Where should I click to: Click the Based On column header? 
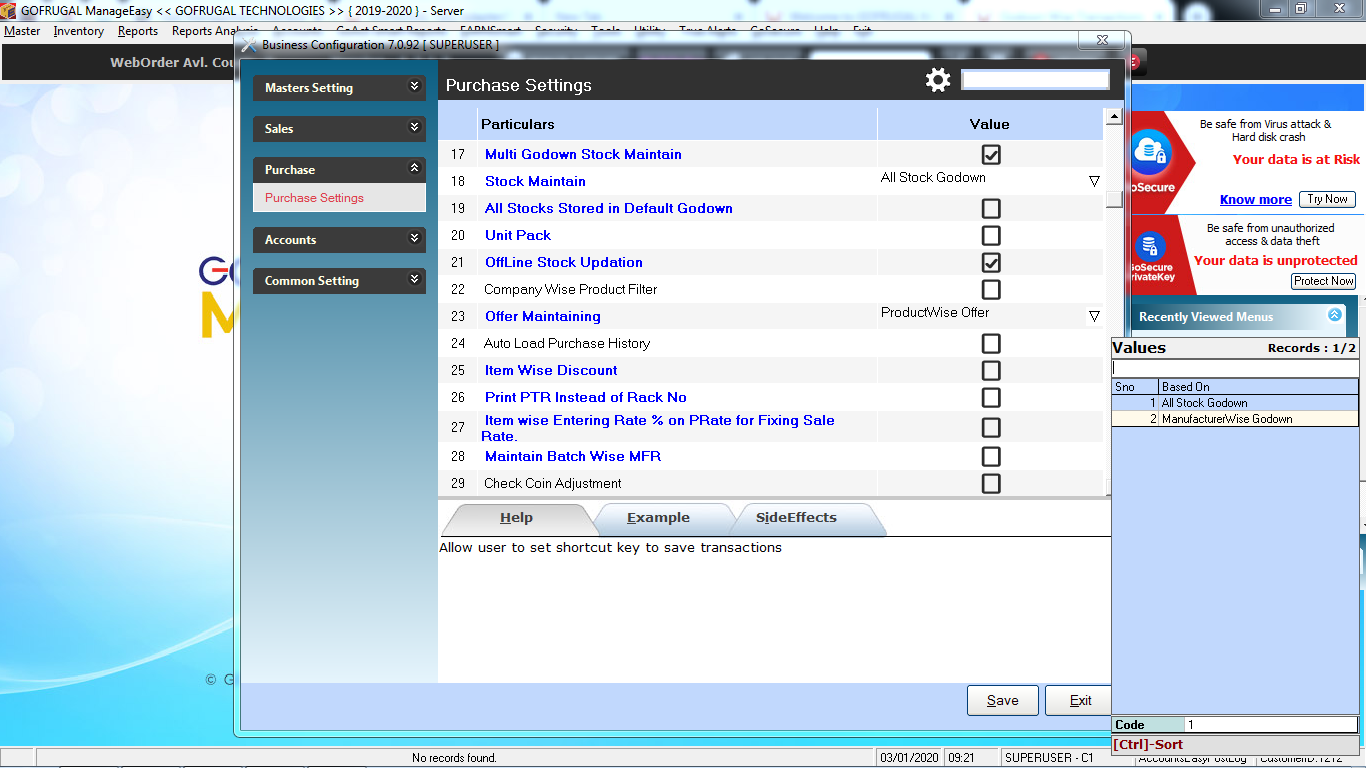click(x=1258, y=387)
